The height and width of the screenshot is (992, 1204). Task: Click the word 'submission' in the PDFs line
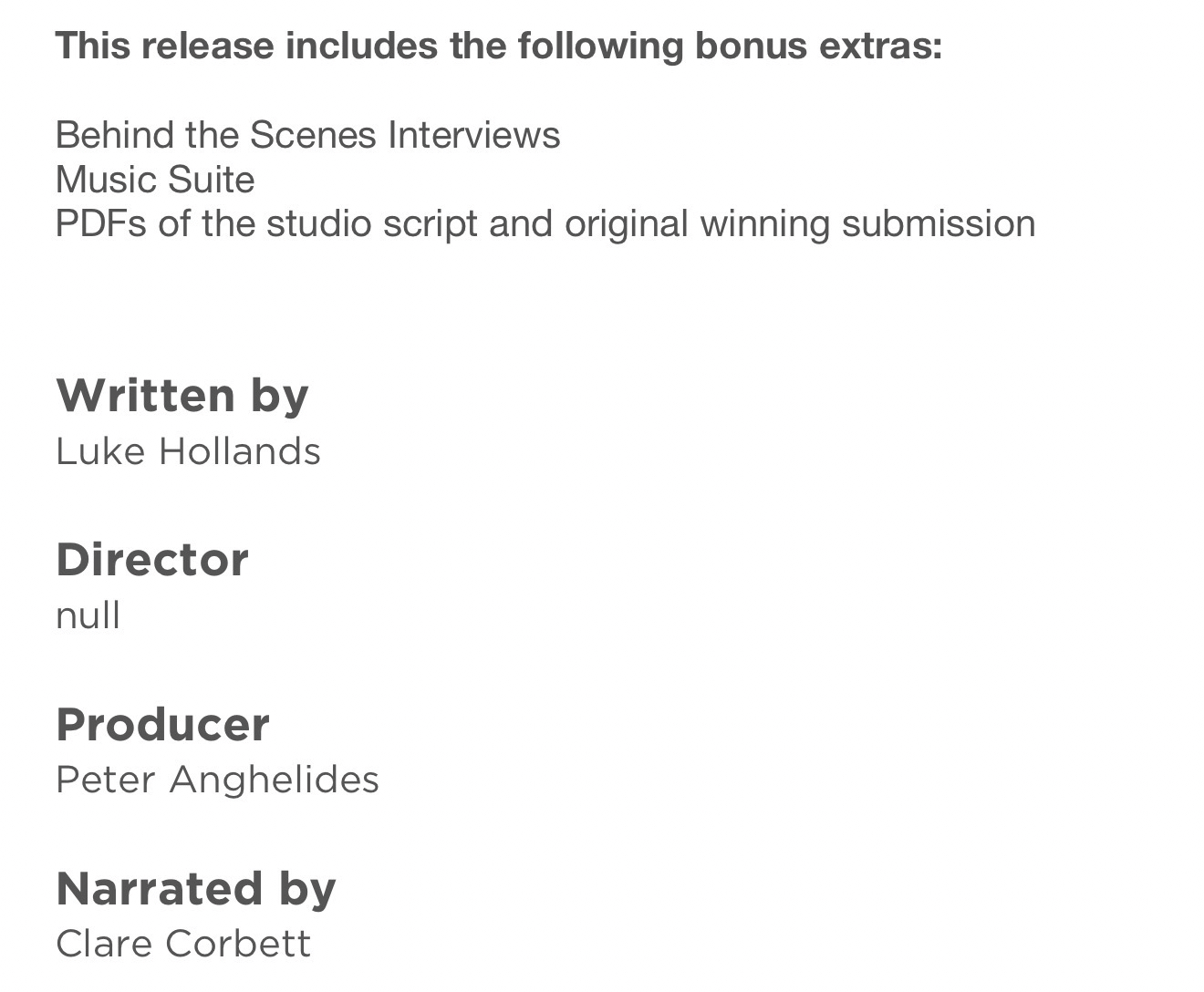(939, 223)
